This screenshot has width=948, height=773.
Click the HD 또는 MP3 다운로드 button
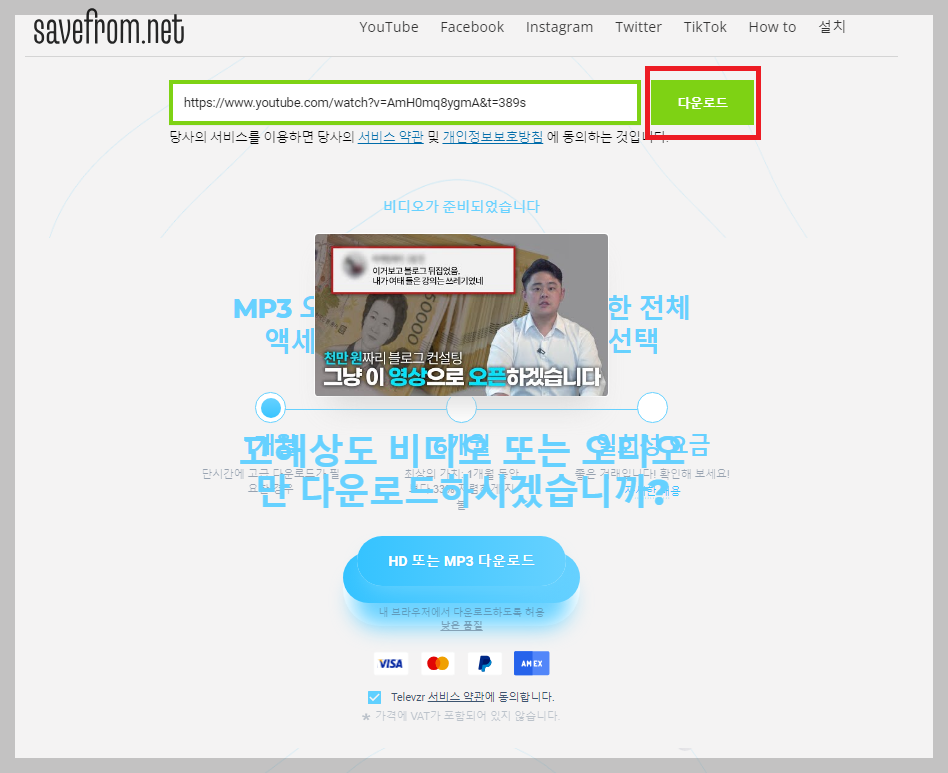(461, 561)
